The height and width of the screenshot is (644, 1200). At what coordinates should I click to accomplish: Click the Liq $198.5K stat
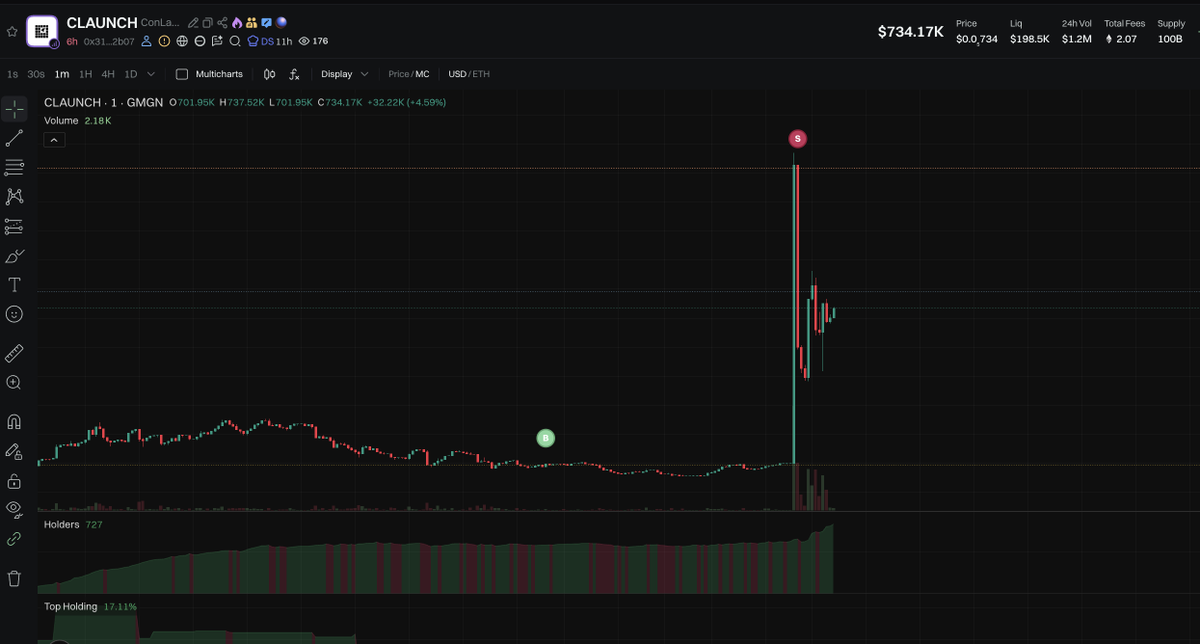(1029, 32)
